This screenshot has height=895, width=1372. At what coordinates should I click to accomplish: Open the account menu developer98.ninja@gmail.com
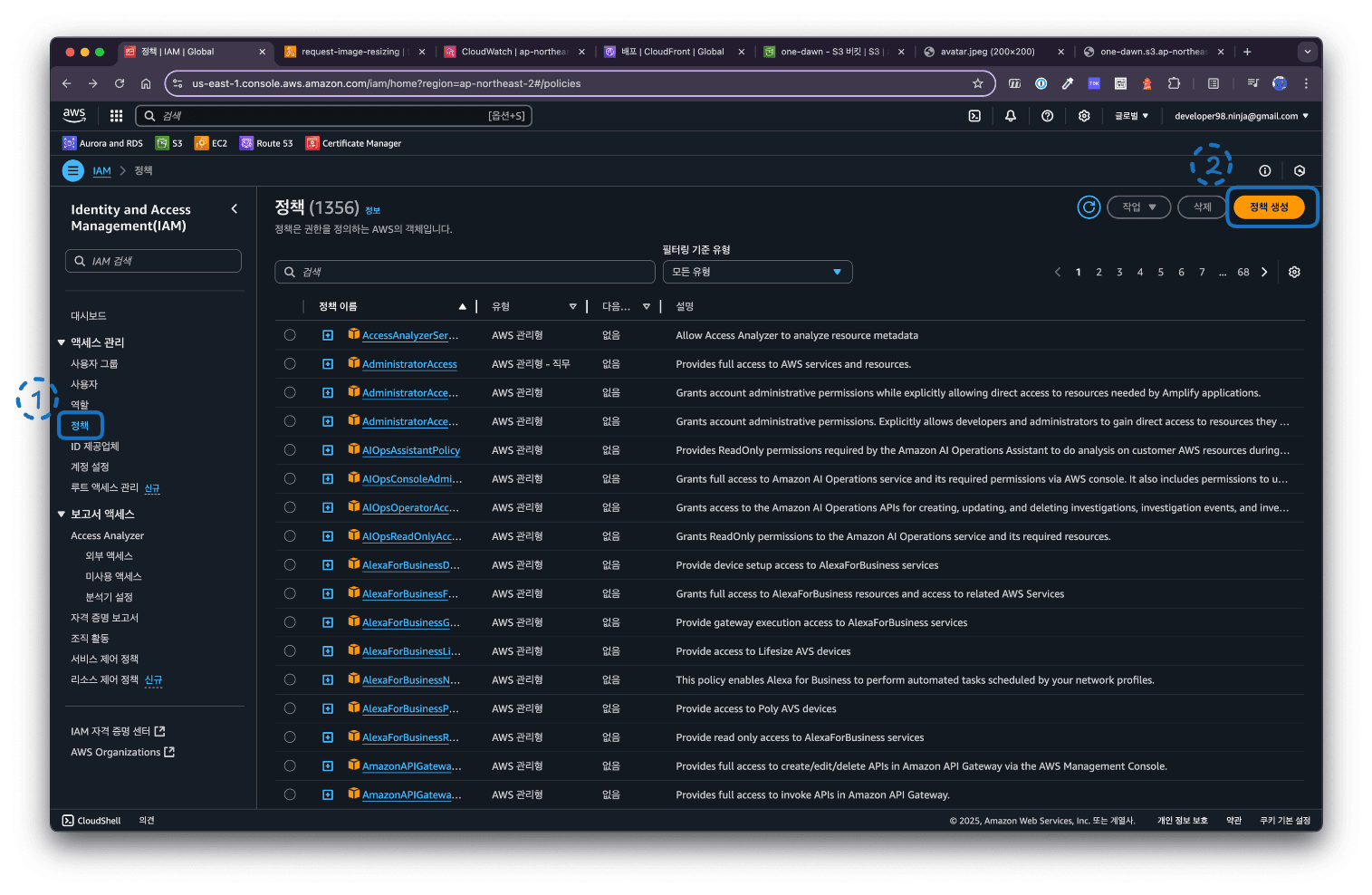coord(1242,116)
